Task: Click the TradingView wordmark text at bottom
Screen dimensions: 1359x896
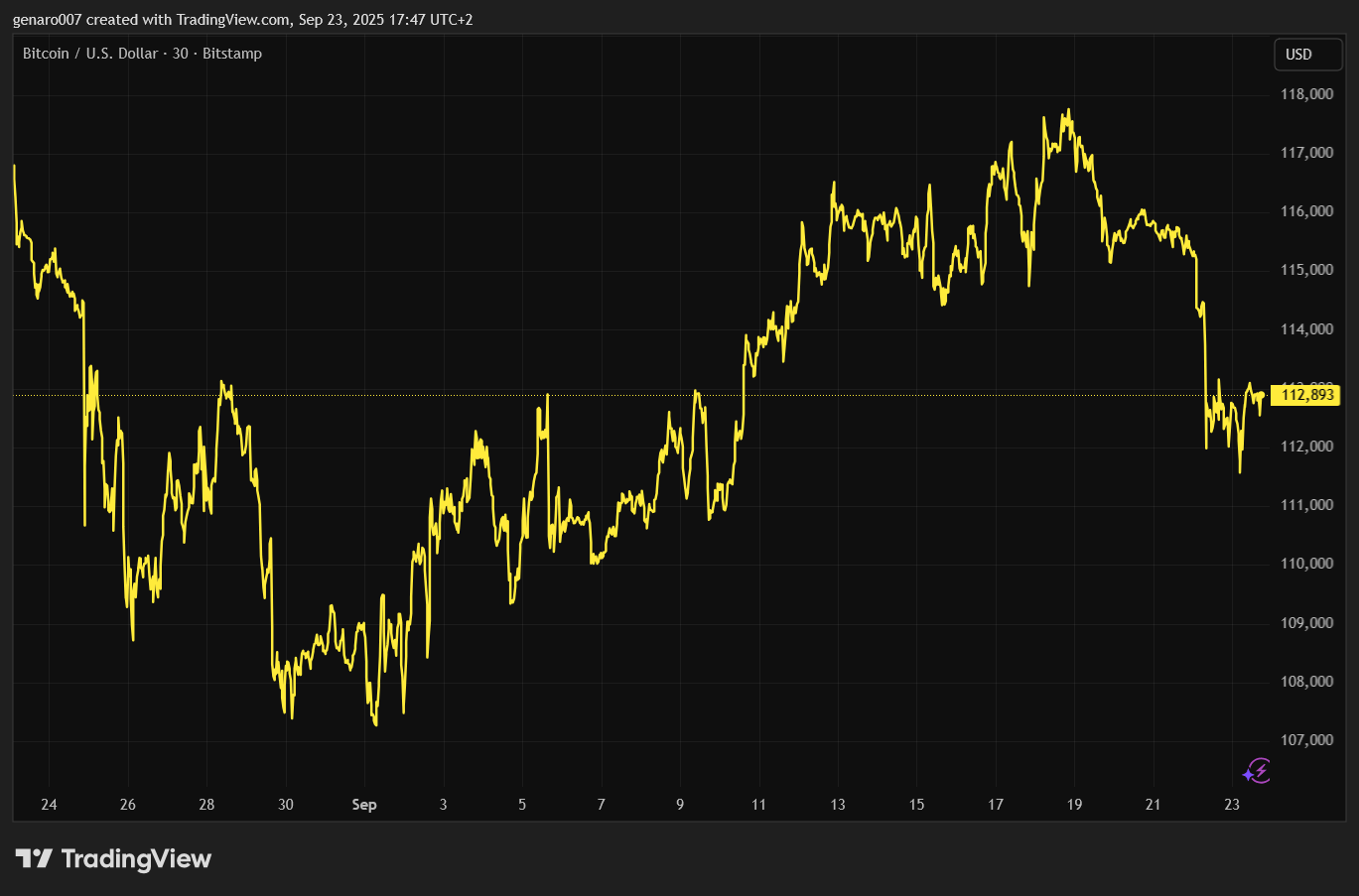Action: 136,858
